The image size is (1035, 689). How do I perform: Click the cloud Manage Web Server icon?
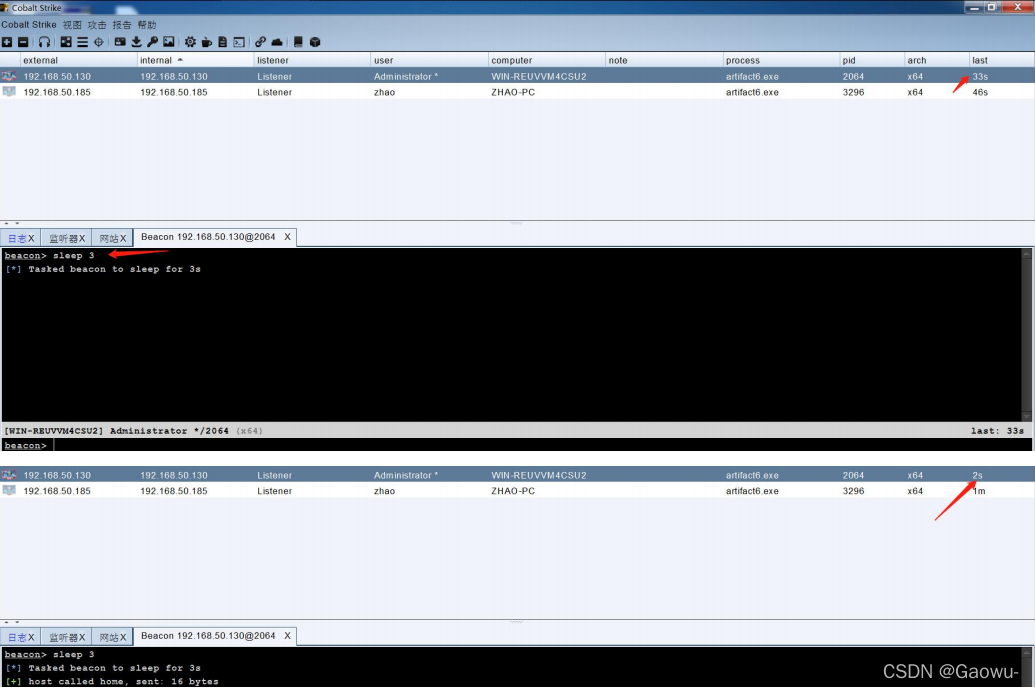coord(277,42)
